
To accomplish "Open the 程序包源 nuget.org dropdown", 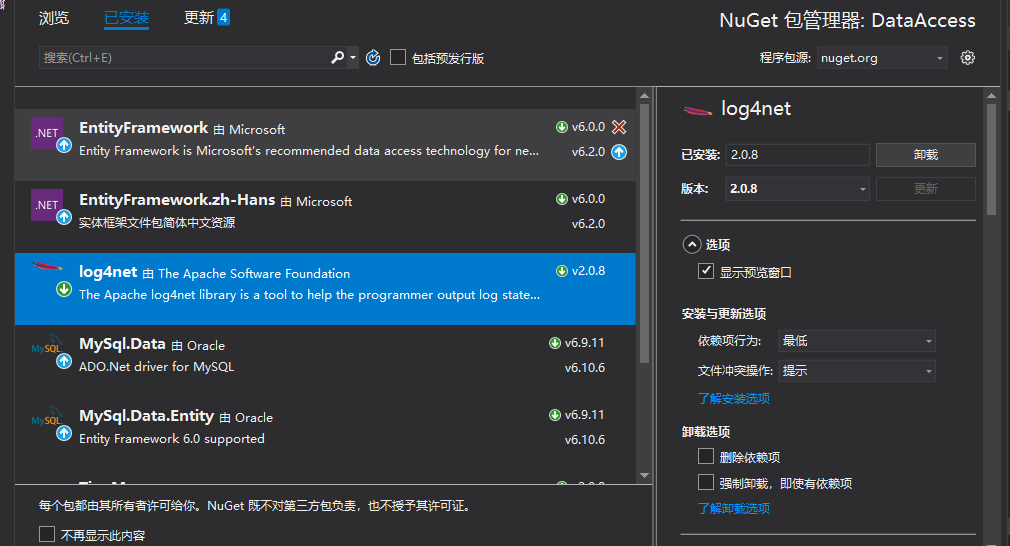I will coord(882,58).
